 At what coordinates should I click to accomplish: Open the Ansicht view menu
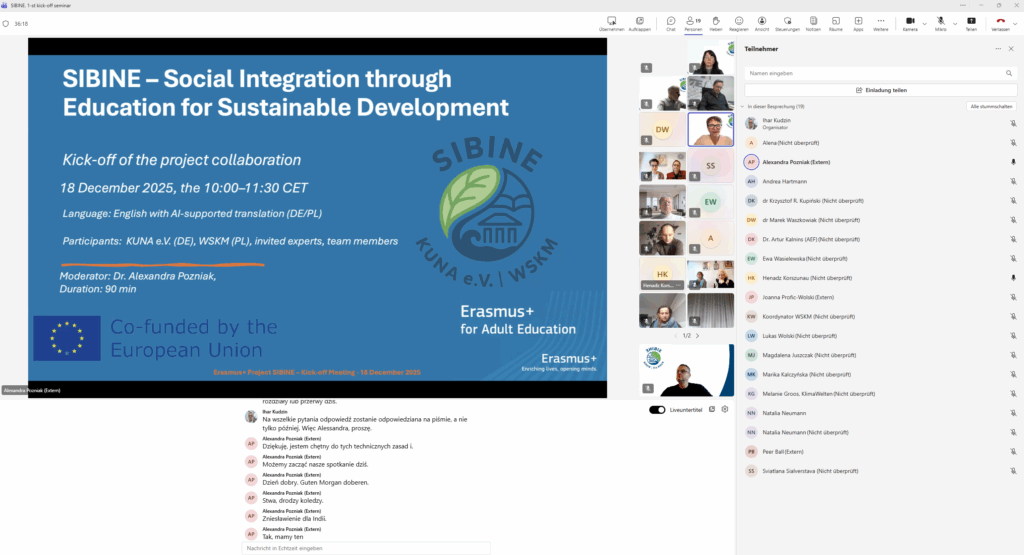click(762, 22)
